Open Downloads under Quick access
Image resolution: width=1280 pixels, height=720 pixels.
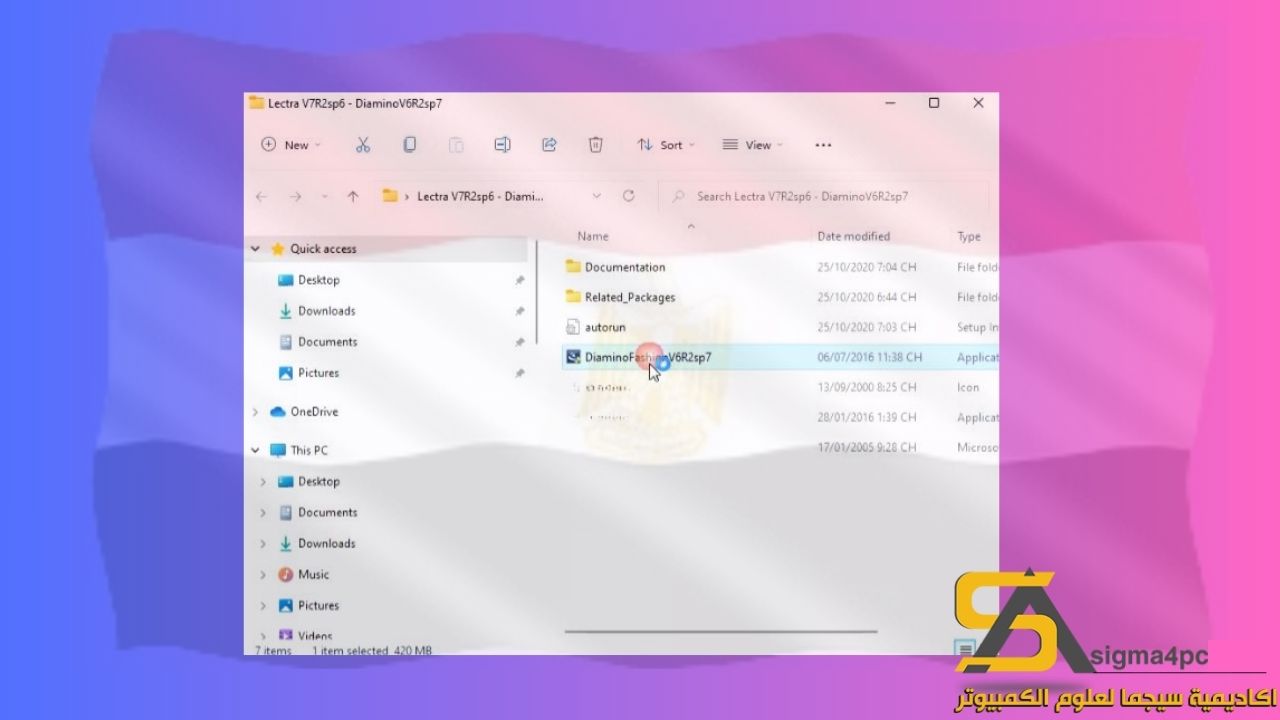326,311
